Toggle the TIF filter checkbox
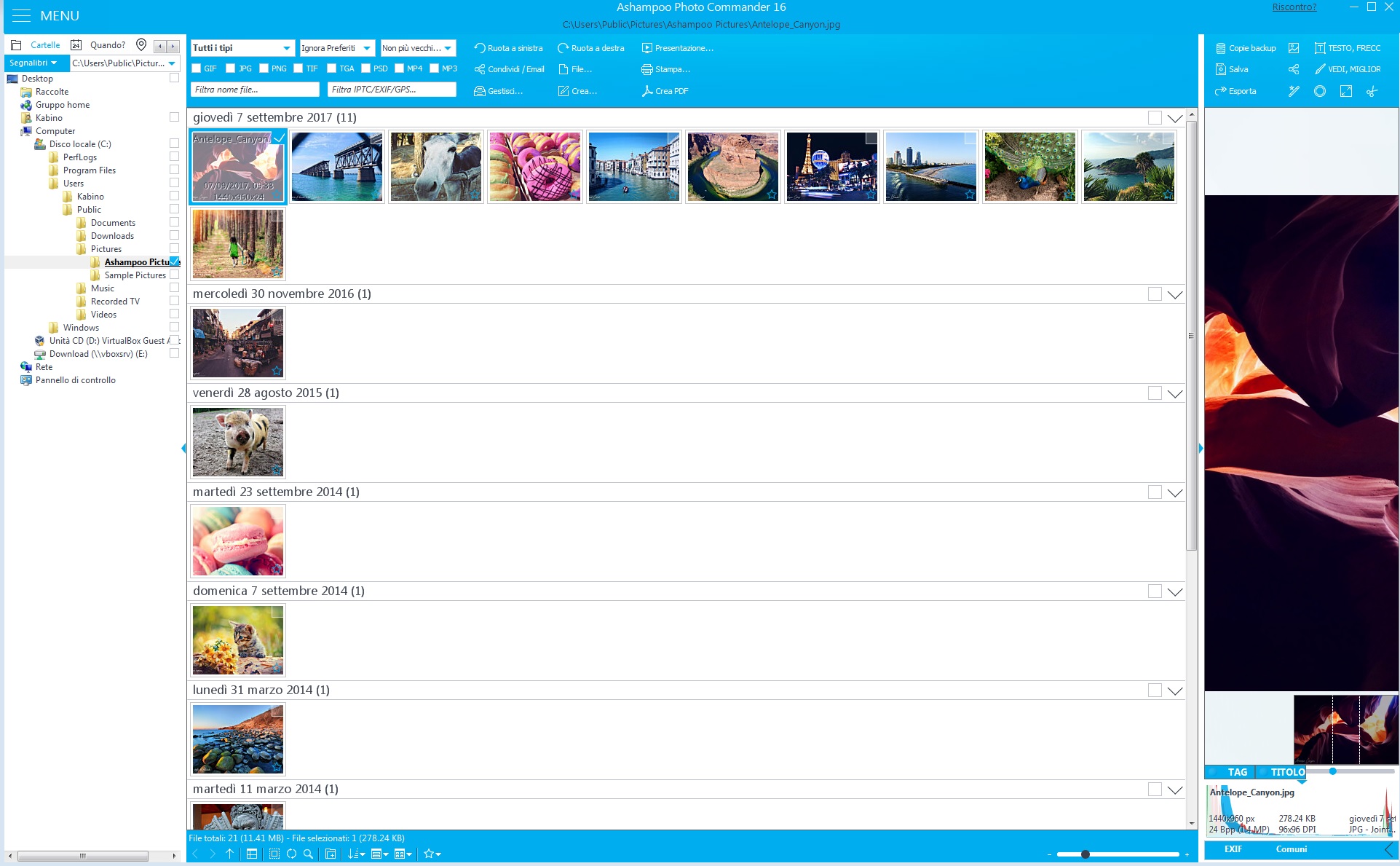Image resolution: width=1400 pixels, height=866 pixels. coord(298,68)
